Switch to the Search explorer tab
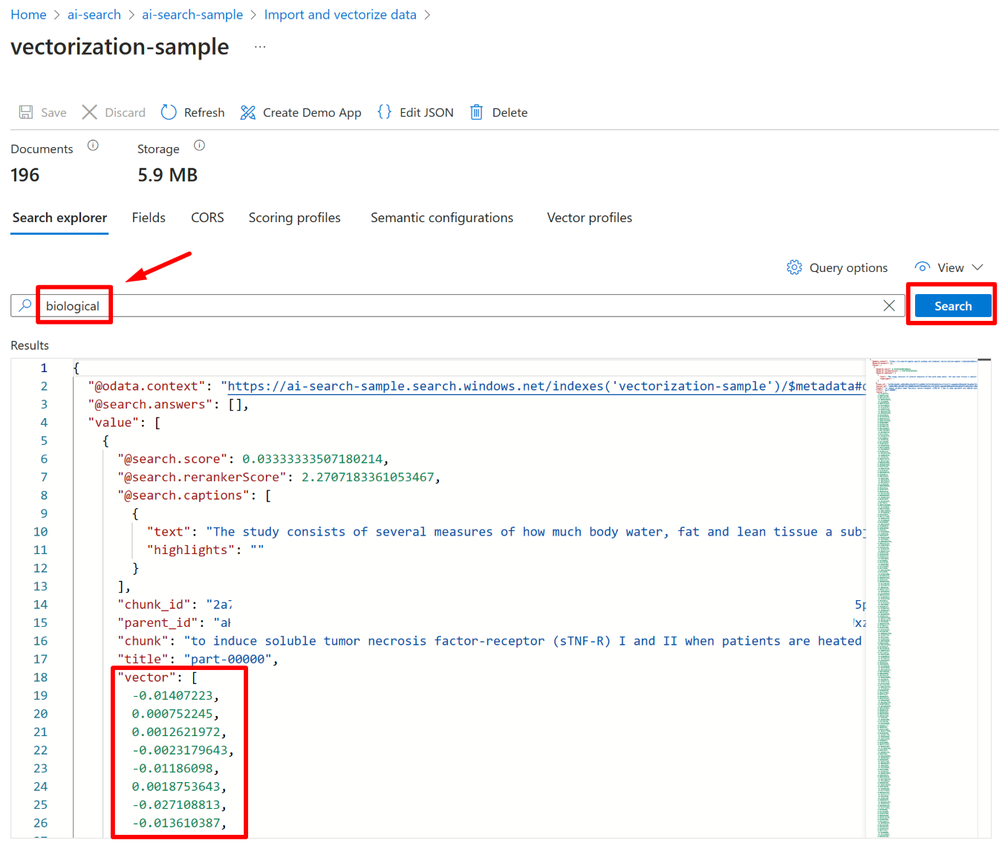This screenshot has width=999, height=843. point(60,218)
